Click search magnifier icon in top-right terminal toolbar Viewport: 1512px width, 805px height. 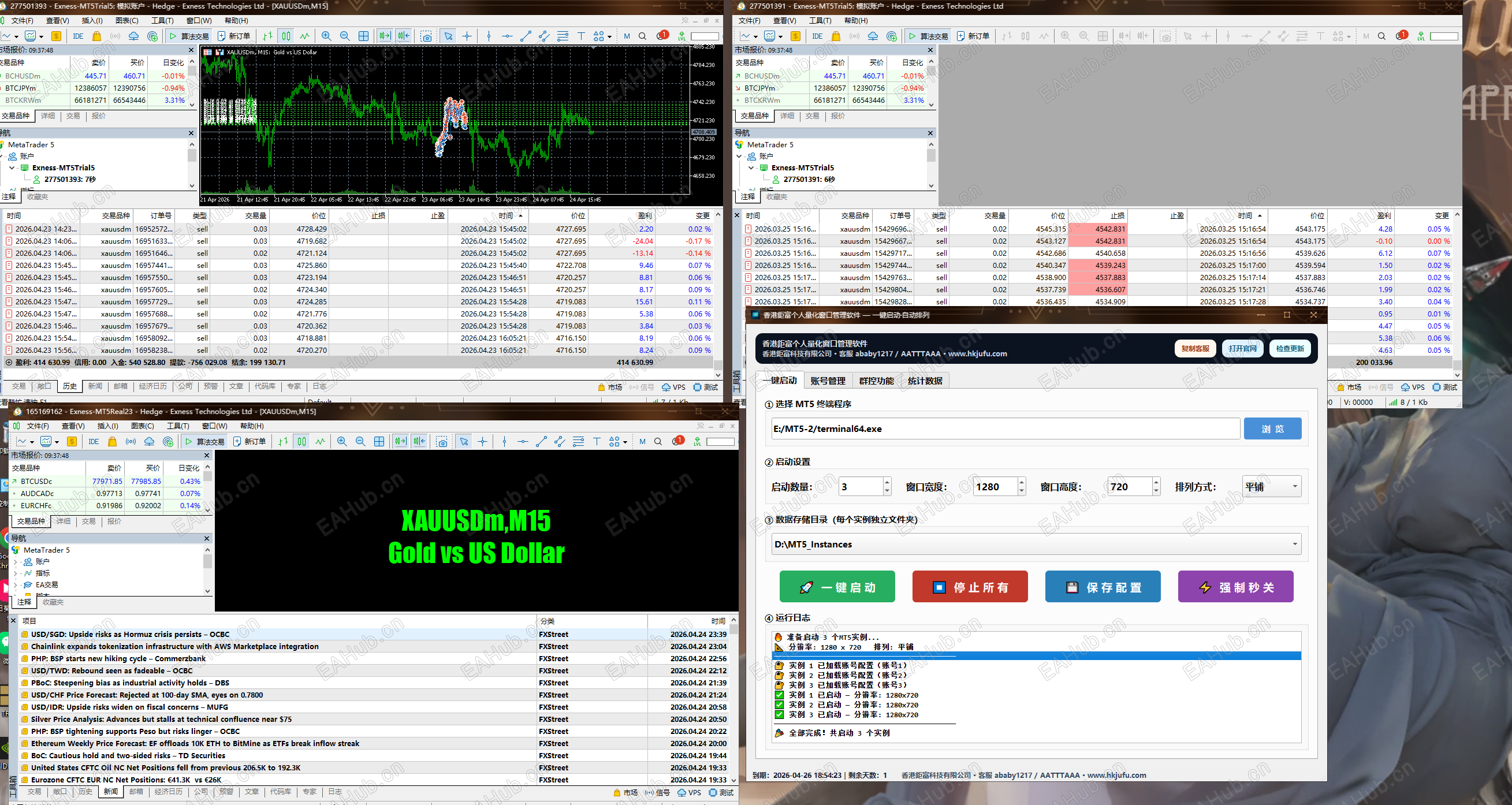pyautogui.click(x=1381, y=36)
